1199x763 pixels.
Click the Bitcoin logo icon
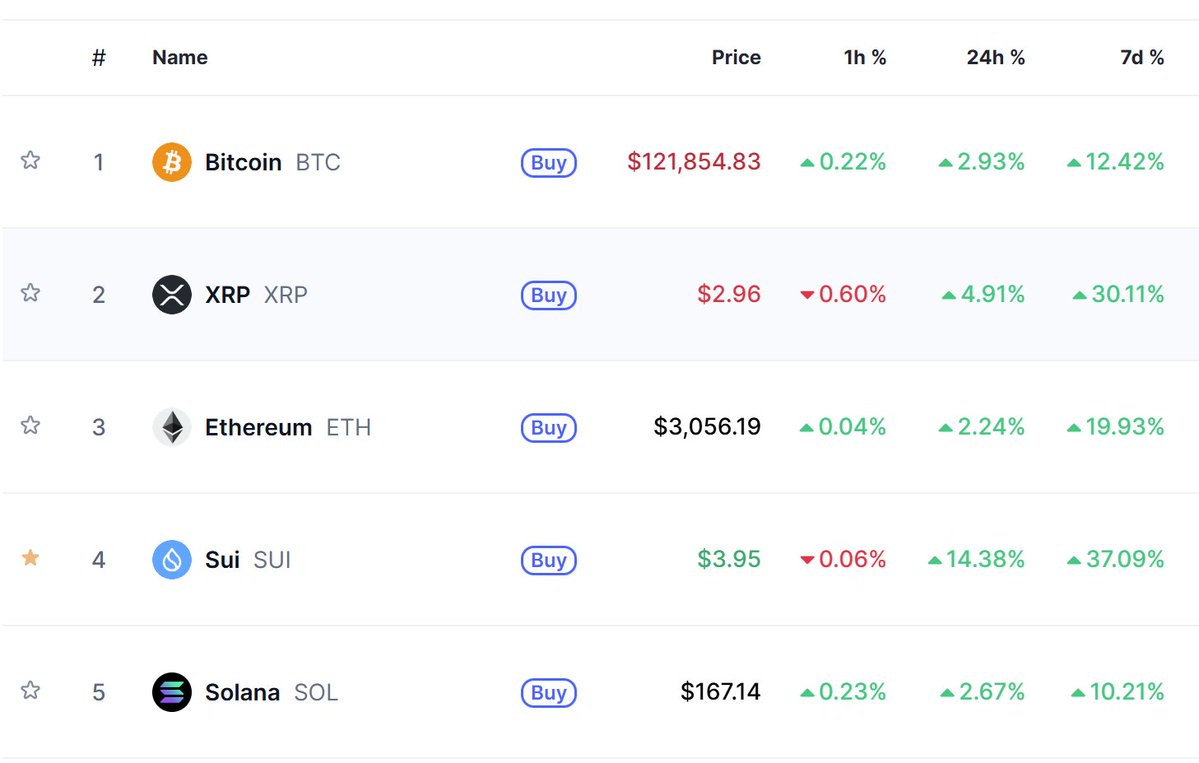tap(171, 162)
